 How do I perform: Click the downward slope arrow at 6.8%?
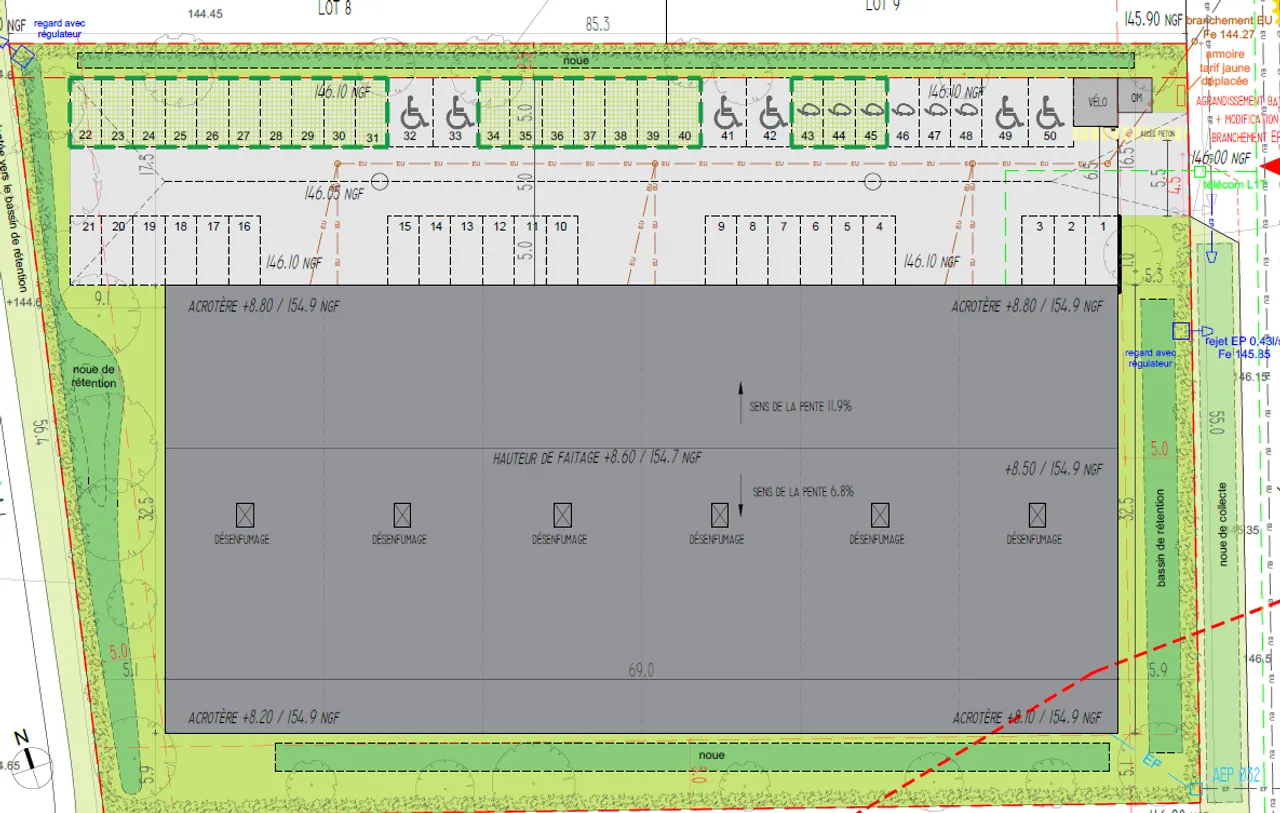[741, 496]
